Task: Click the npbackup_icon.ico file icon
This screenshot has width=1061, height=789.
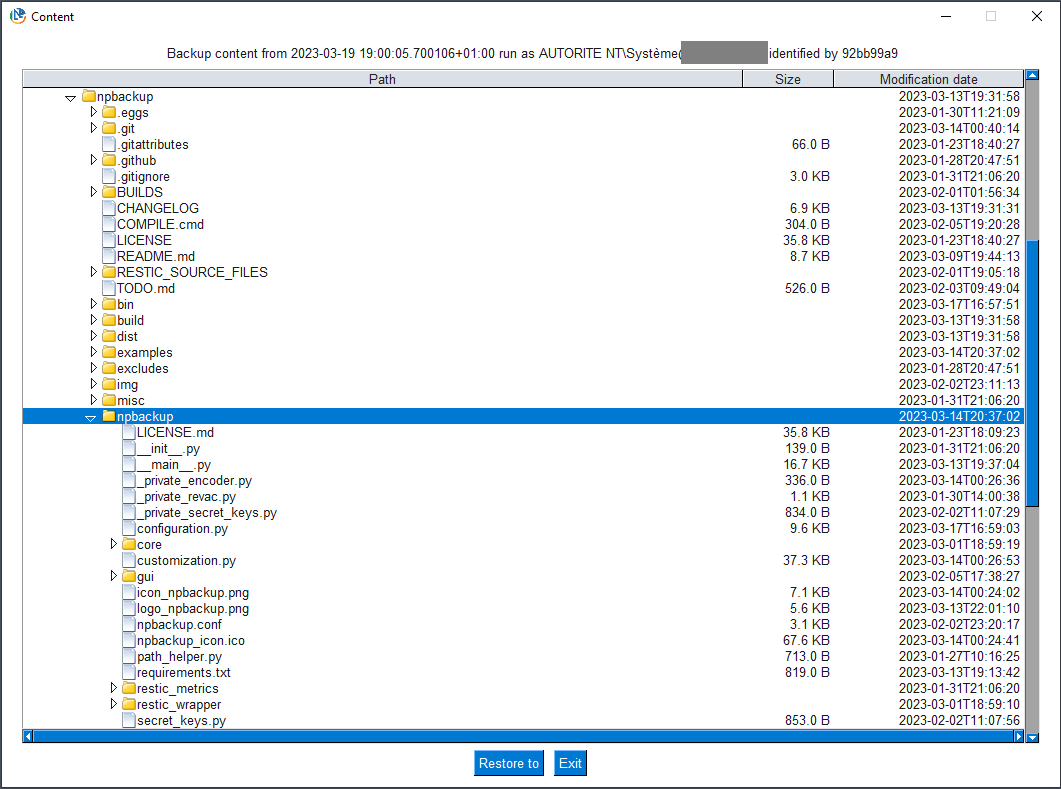Action: click(129, 640)
